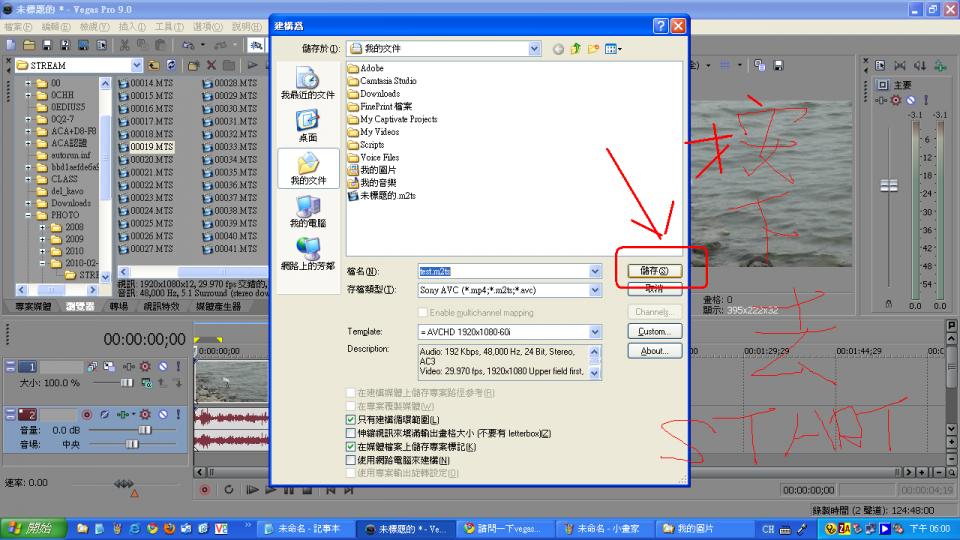960x540 pixels.
Task: Open the File menu in Vegas
Action: [x=18, y=27]
